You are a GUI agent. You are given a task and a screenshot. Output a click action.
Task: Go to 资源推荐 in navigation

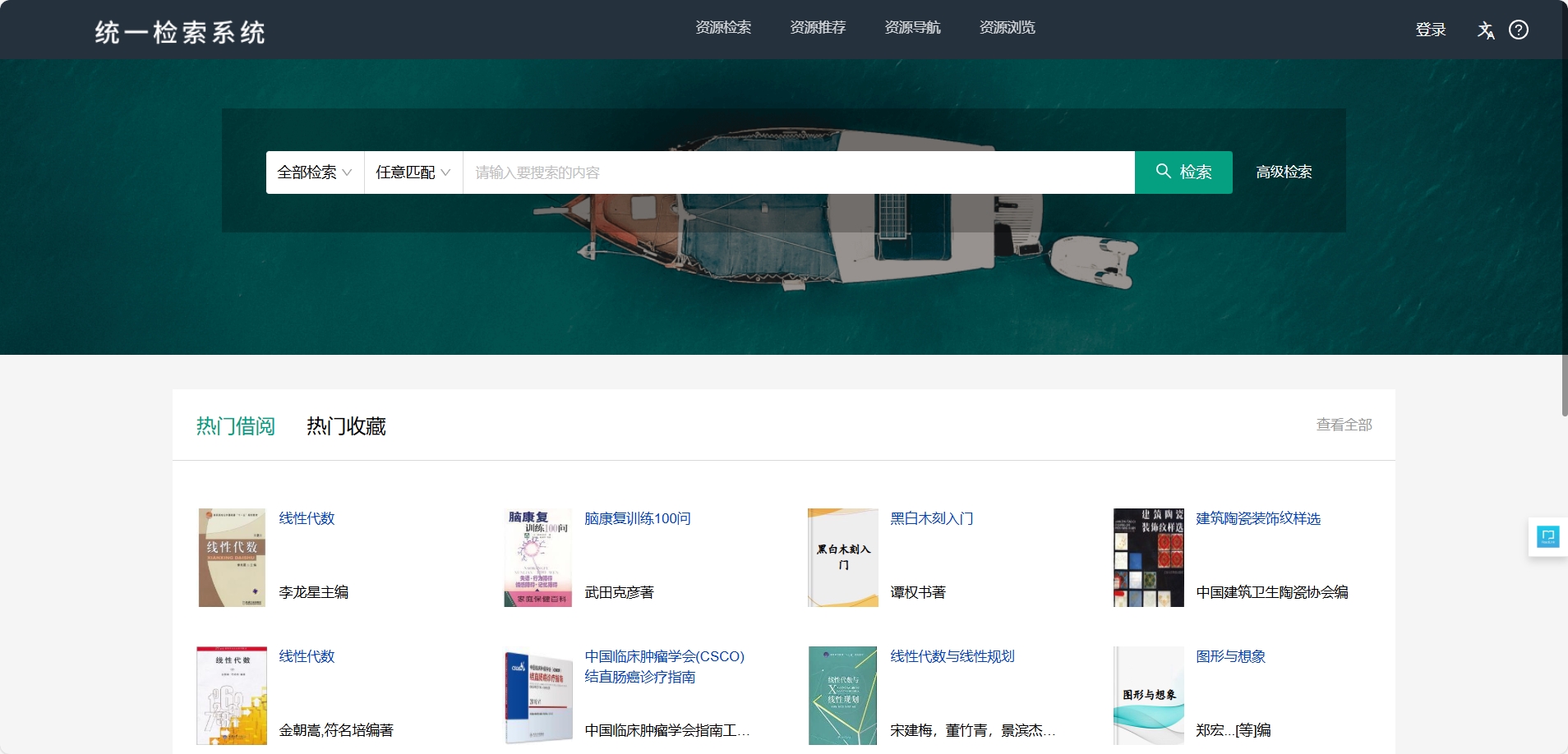point(817,28)
